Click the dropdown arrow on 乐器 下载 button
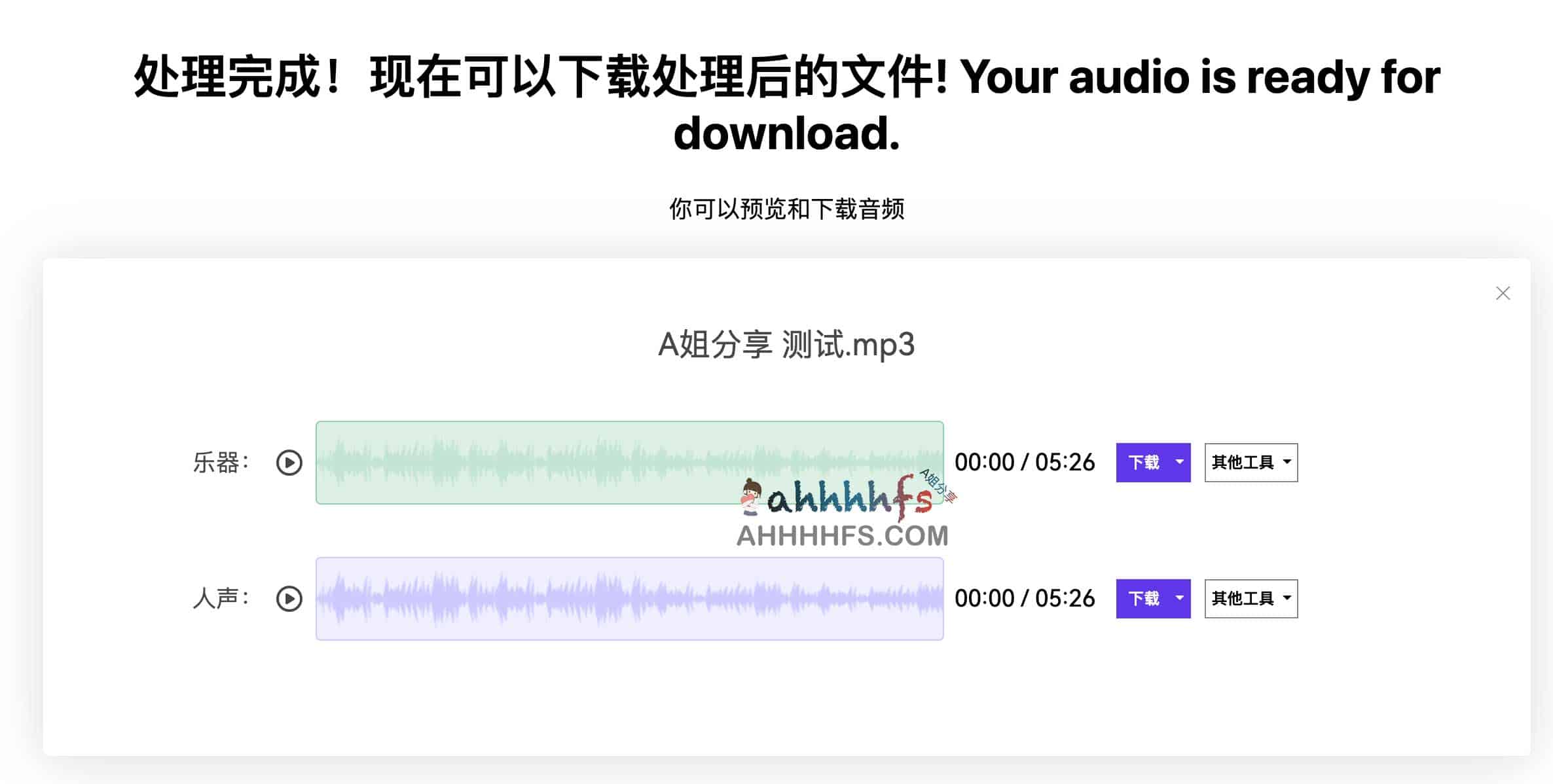 pos(1180,463)
